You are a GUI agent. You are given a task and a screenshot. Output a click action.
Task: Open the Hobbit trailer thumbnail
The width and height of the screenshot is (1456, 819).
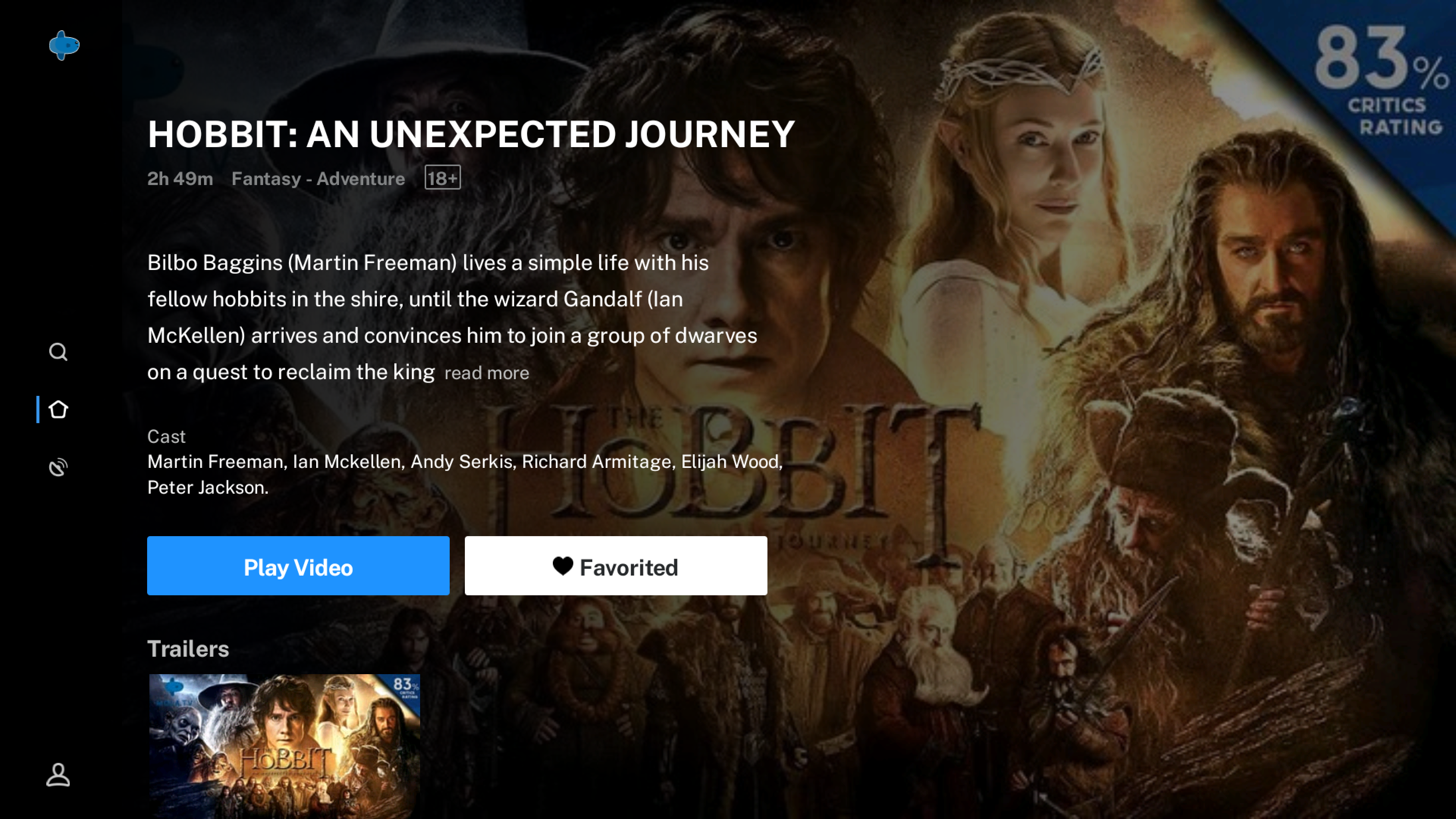pos(284,745)
